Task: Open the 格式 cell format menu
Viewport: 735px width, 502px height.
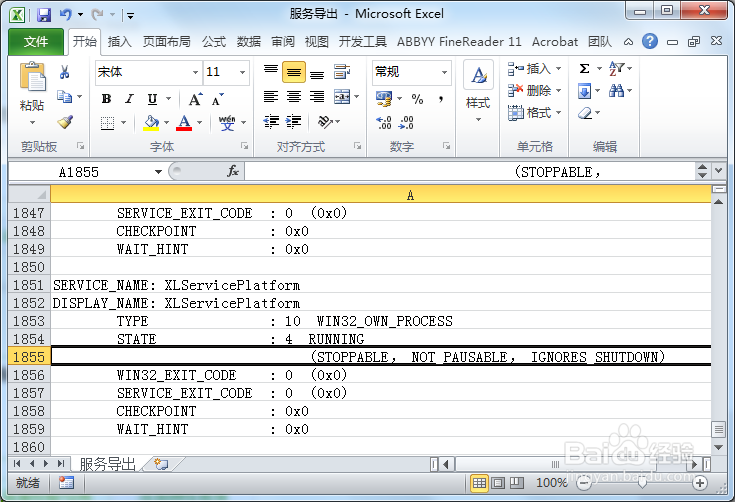Action: coord(534,113)
